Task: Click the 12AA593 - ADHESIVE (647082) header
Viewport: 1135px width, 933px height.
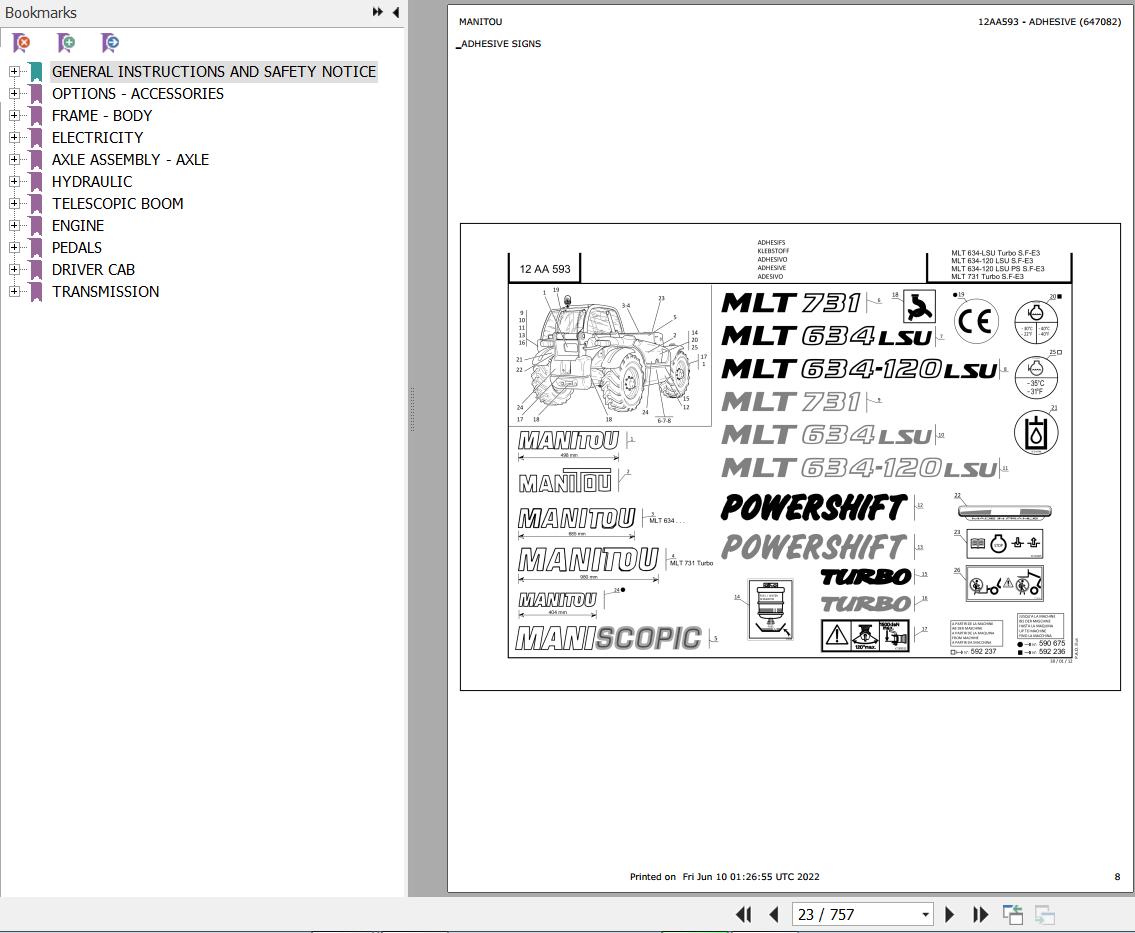Action: (x=1049, y=22)
